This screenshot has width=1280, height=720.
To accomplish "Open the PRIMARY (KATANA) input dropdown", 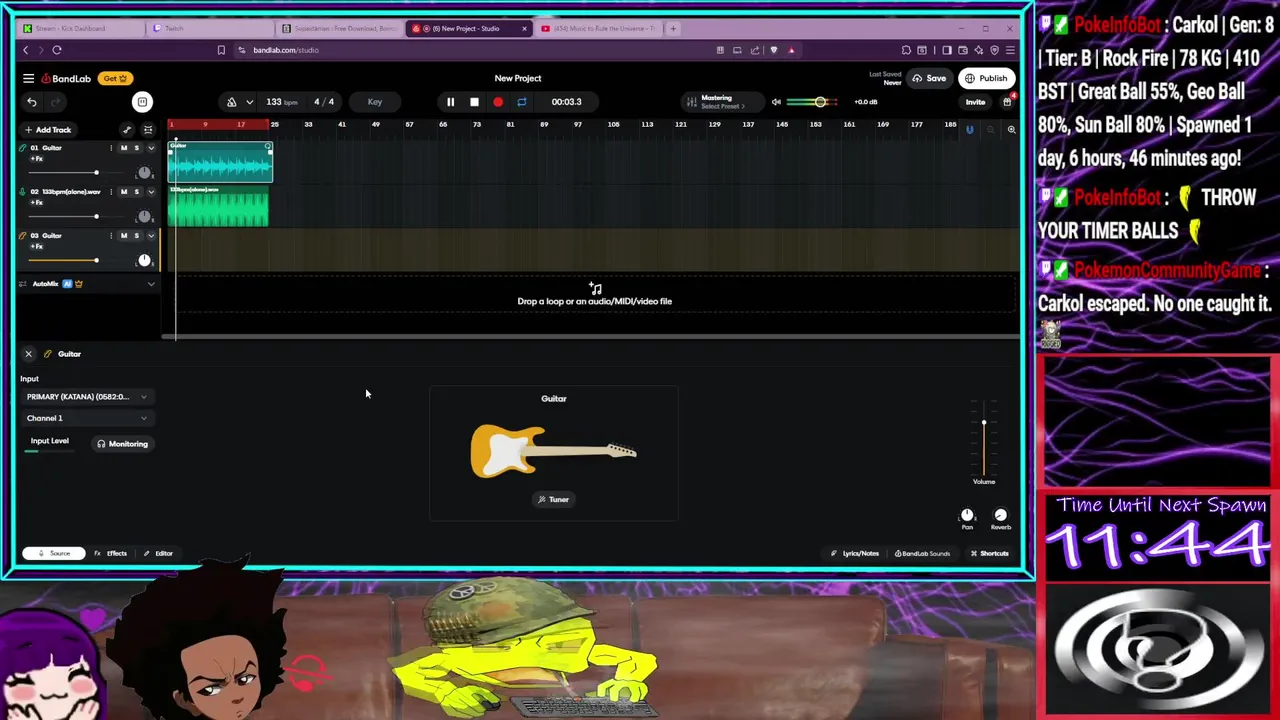I will (x=87, y=397).
